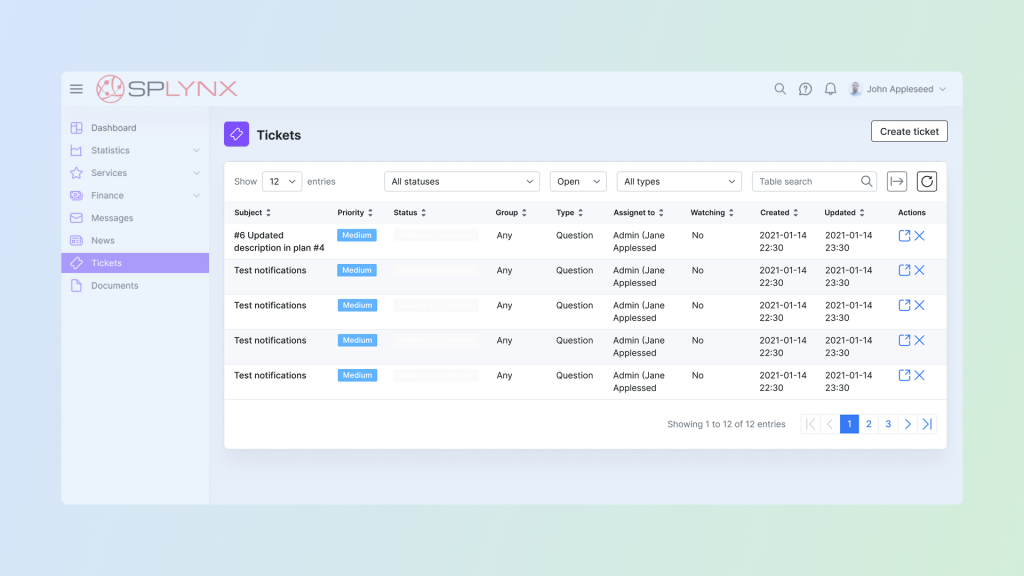Open first ticket using the open-link icon
Screen dimensions: 1024x576
pyautogui.click(x=904, y=236)
